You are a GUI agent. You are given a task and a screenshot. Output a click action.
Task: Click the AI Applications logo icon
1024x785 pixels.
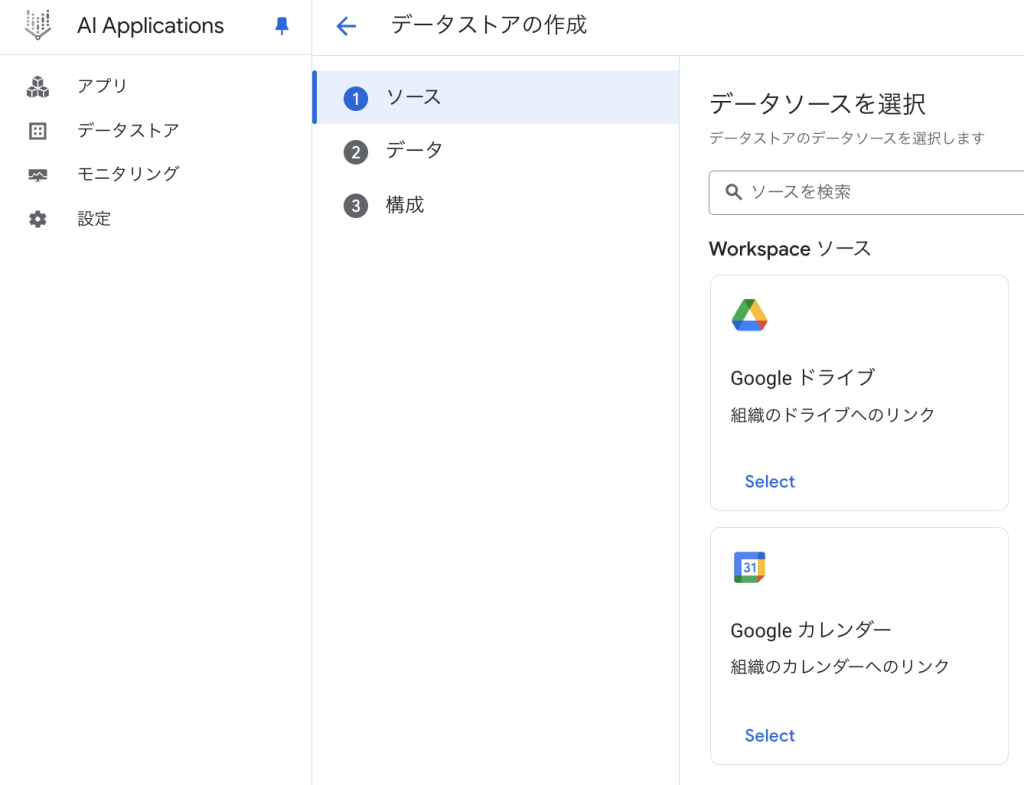pyautogui.click(x=38, y=26)
